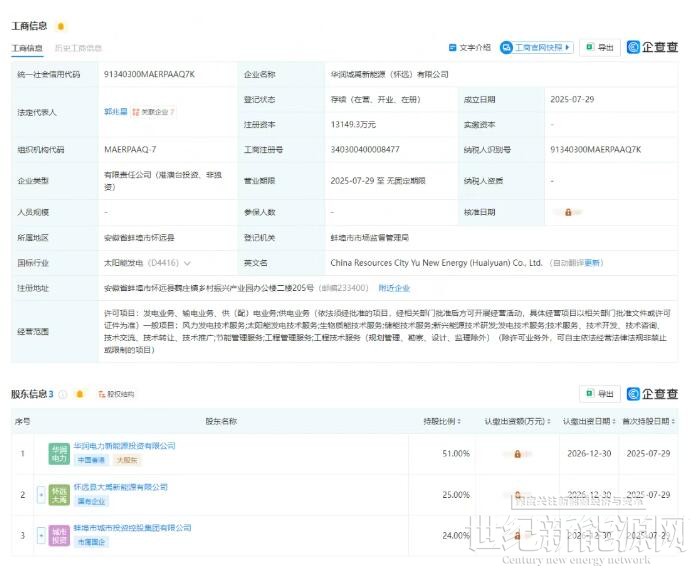Export business info with top 导出 button

[x=600, y=48]
